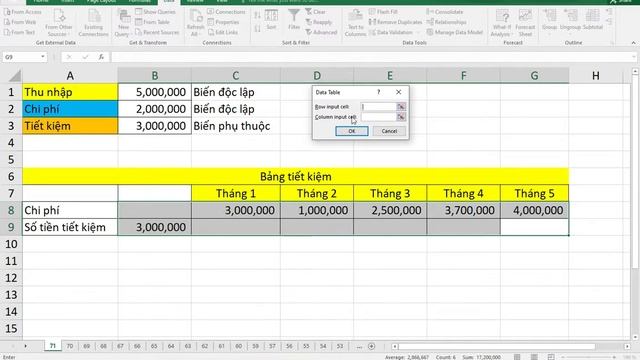
Task: Open the Name Box dropdown arrow
Action: tap(43, 57)
